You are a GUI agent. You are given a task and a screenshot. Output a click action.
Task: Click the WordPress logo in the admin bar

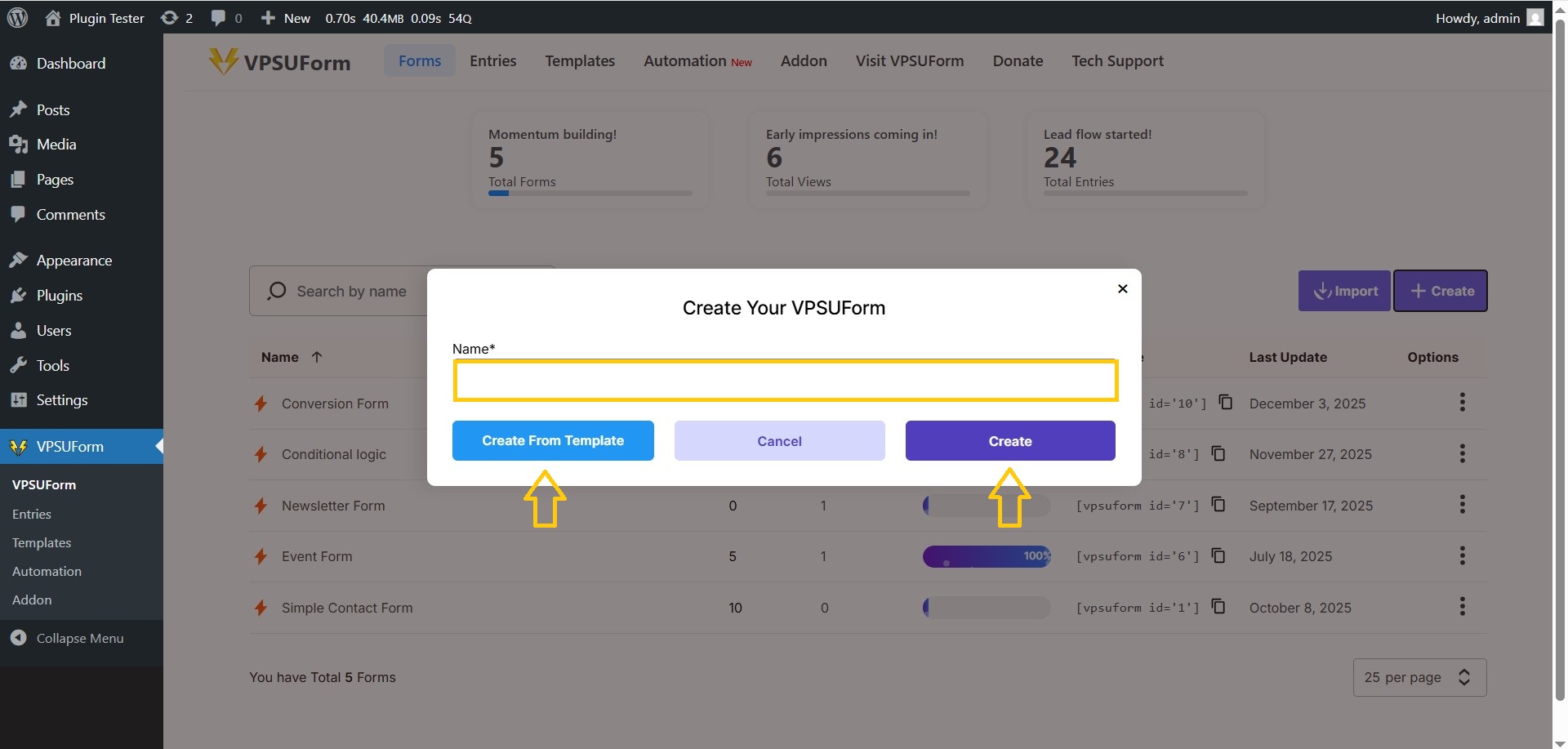pyautogui.click(x=17, y=17)
